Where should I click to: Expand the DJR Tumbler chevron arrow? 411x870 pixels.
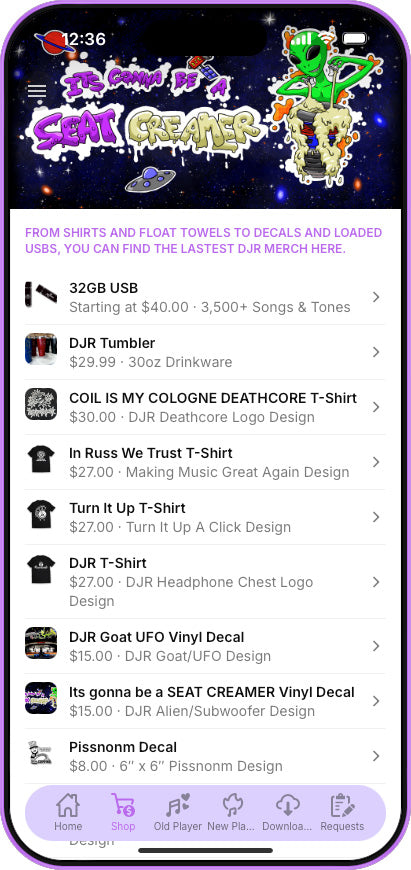click(376, 352)
